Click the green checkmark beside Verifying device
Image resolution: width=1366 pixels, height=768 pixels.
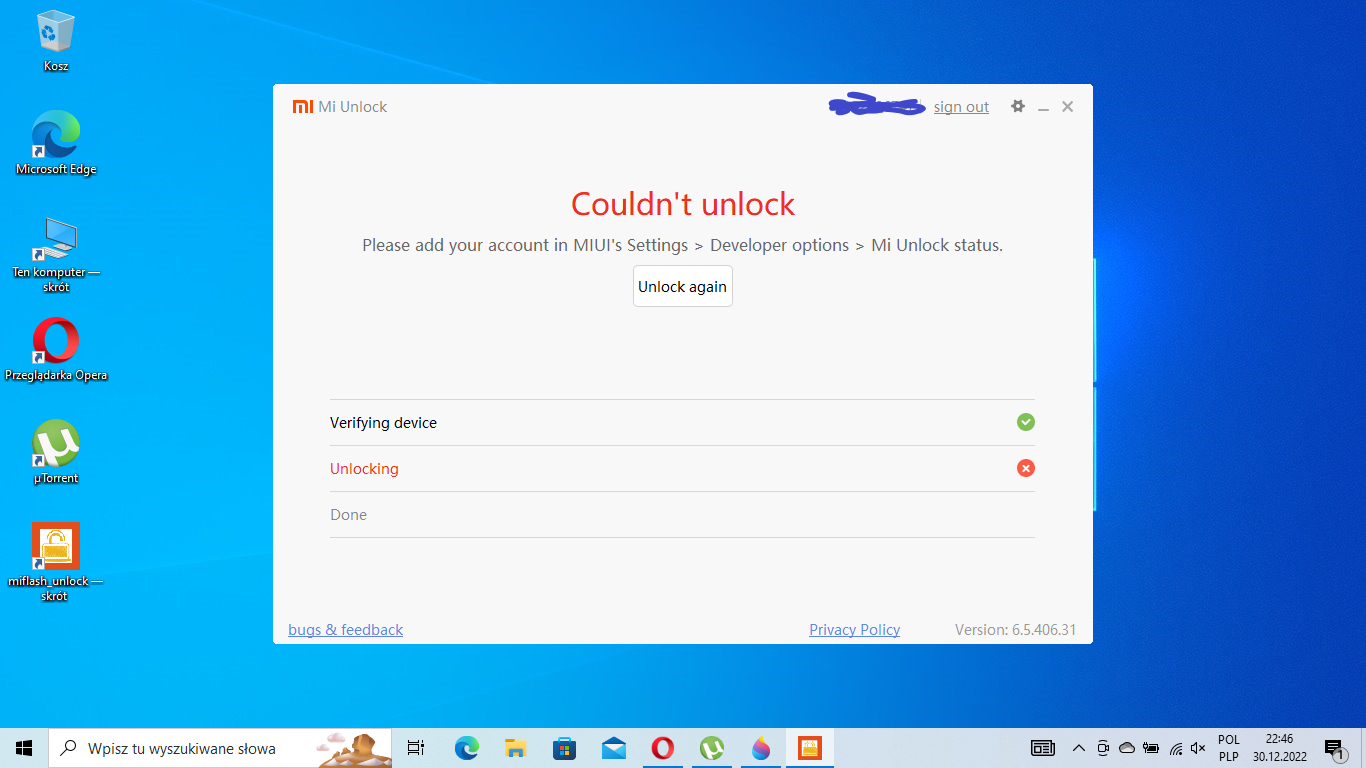click(x=1025, y=422)
